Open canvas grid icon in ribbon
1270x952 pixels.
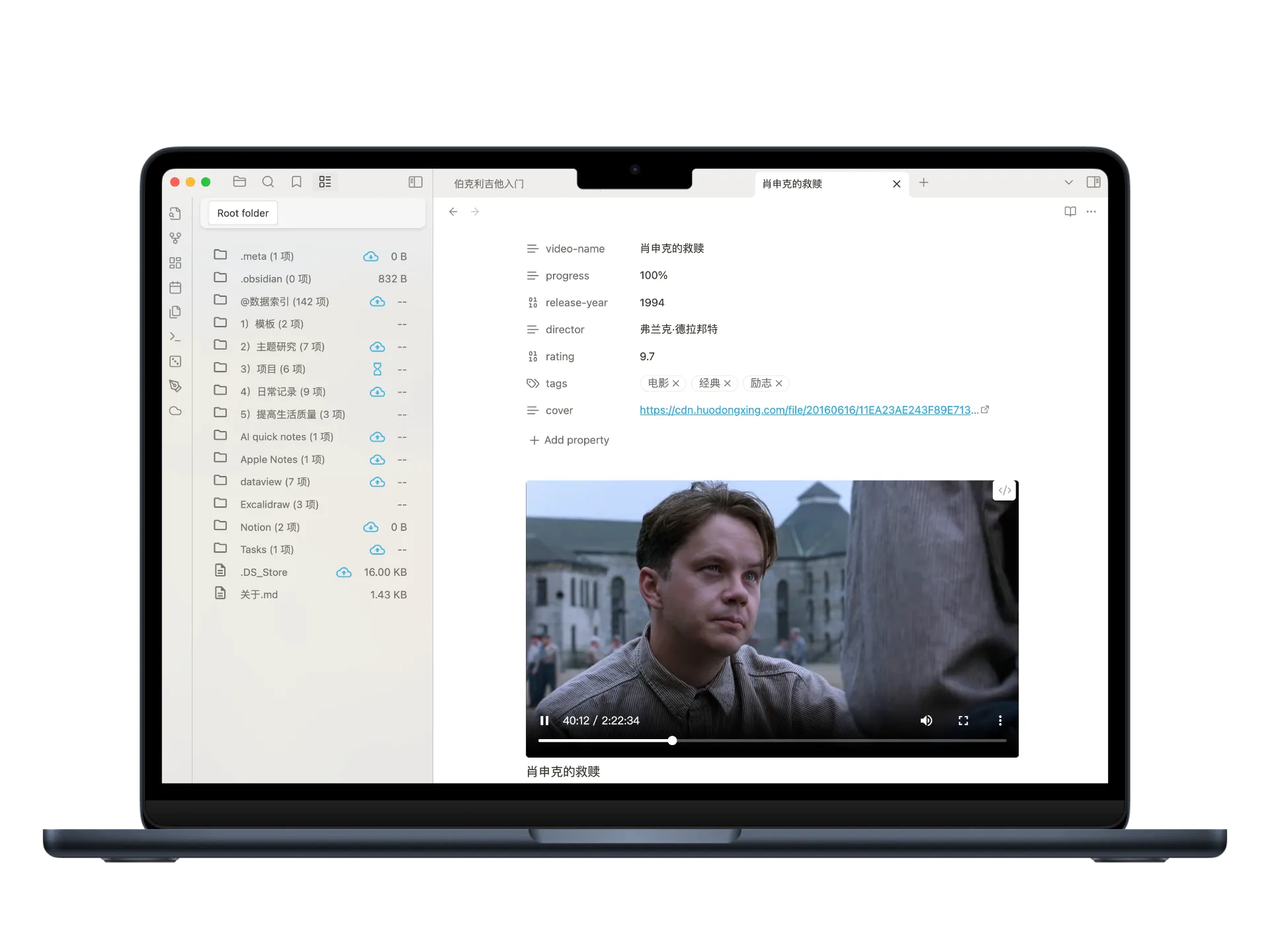tap(175, 263)
